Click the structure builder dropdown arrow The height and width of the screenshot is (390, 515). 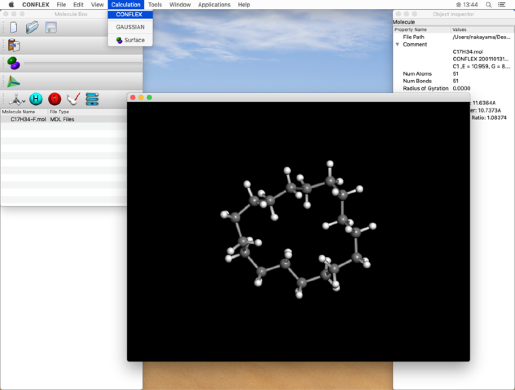pyautogui.click(x=24, y=101)
